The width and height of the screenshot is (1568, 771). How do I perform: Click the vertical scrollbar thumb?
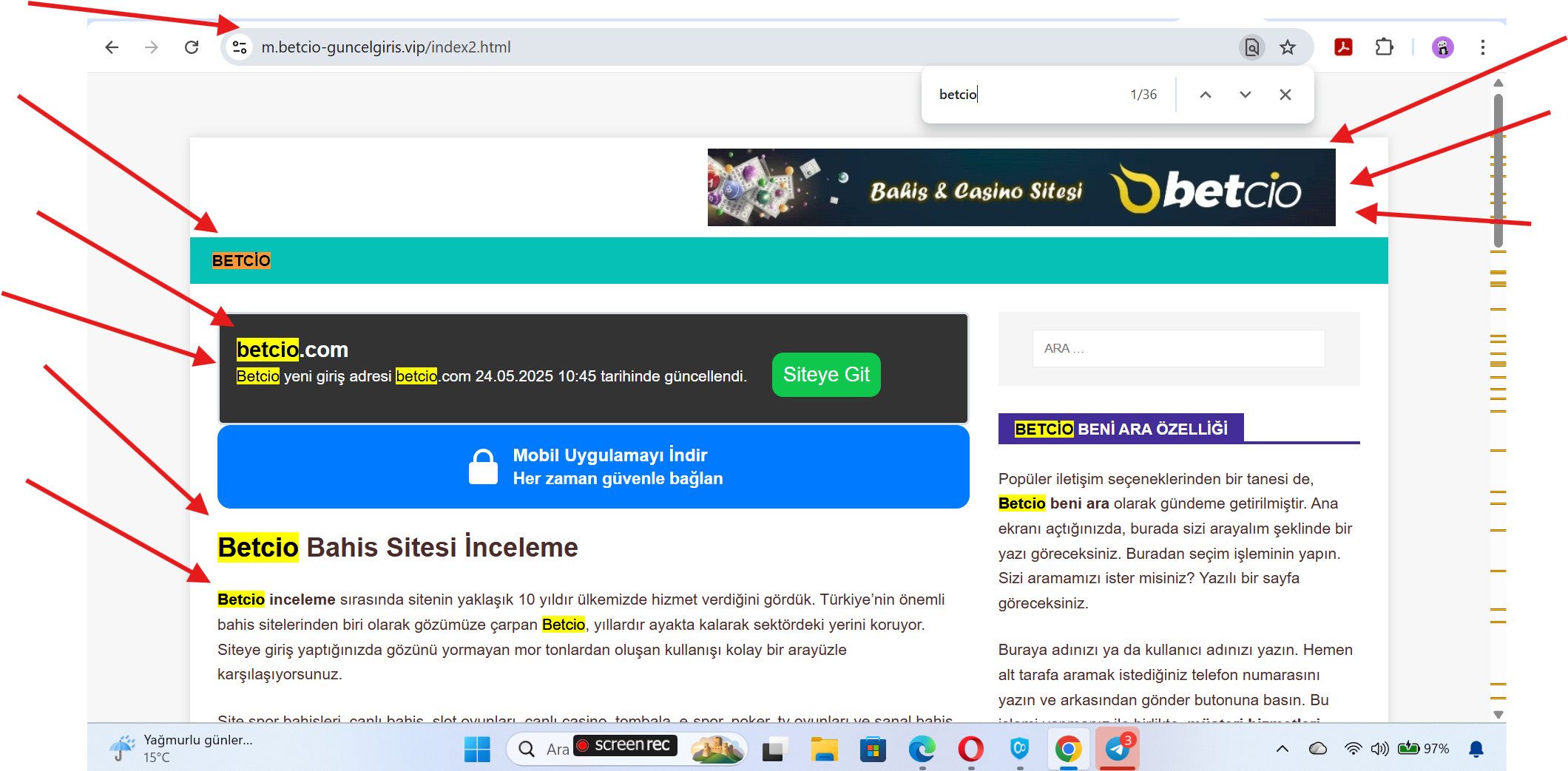(1498, 170)
